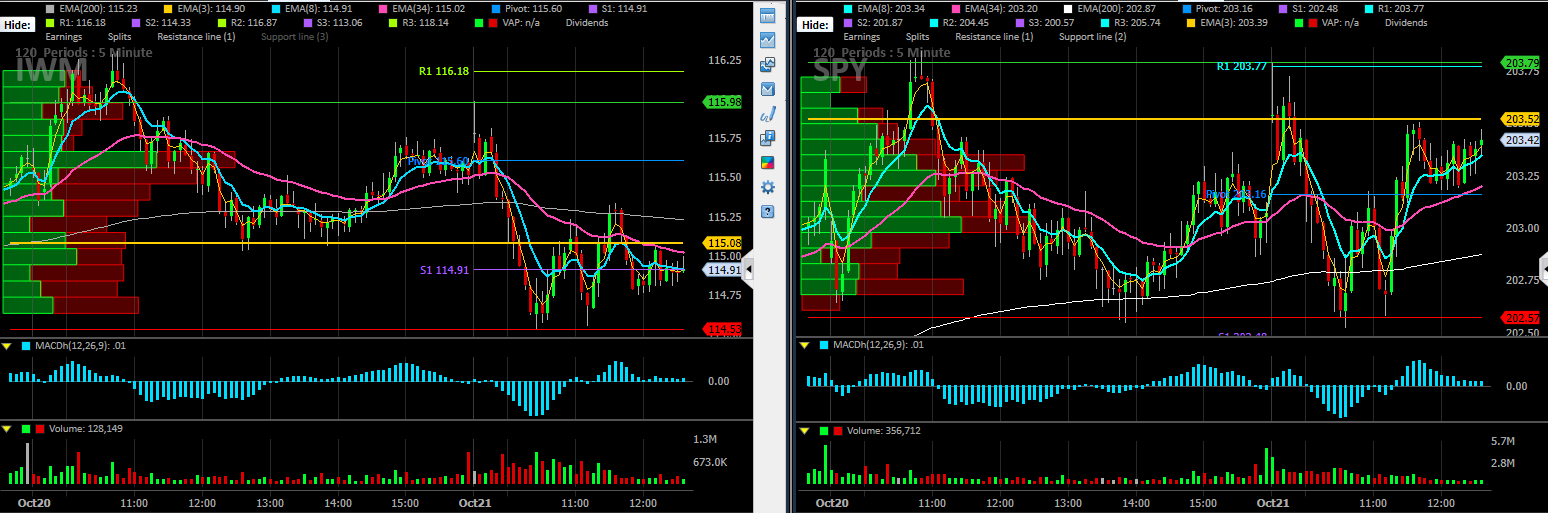Click the studies M-shaped chart icon
The height and width of the screenshot is (513, 1548).
[768, 89]
